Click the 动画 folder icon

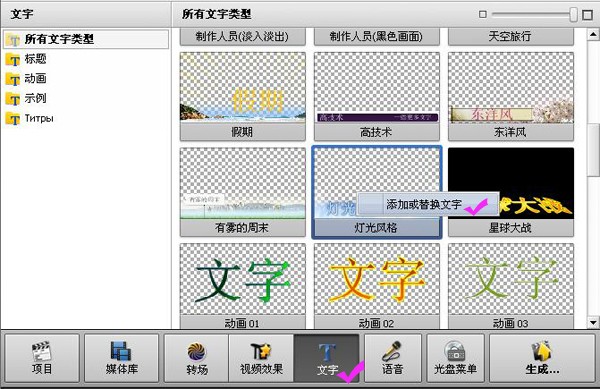[13, 79]
